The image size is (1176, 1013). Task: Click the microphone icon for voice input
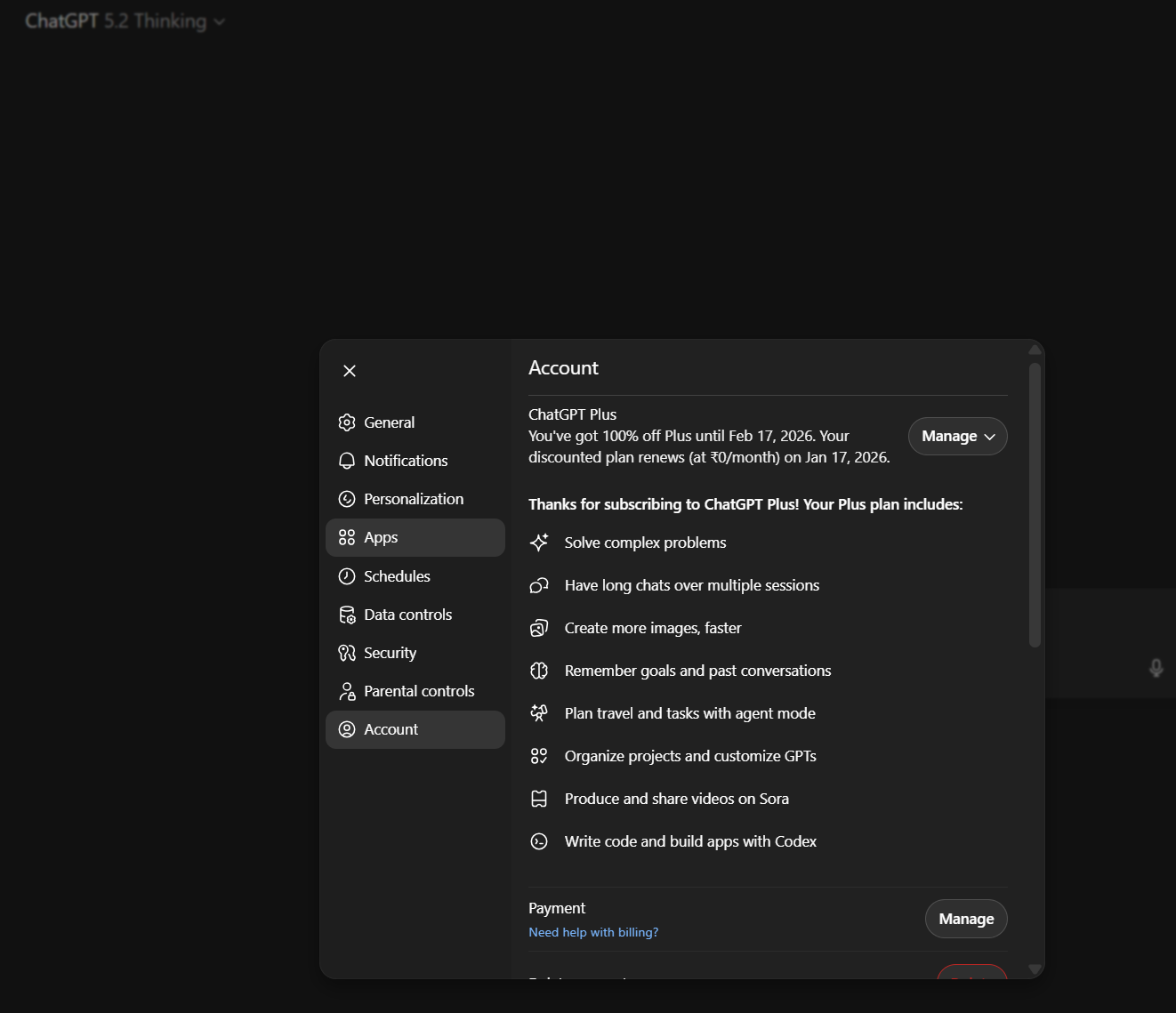[1156, 668]
